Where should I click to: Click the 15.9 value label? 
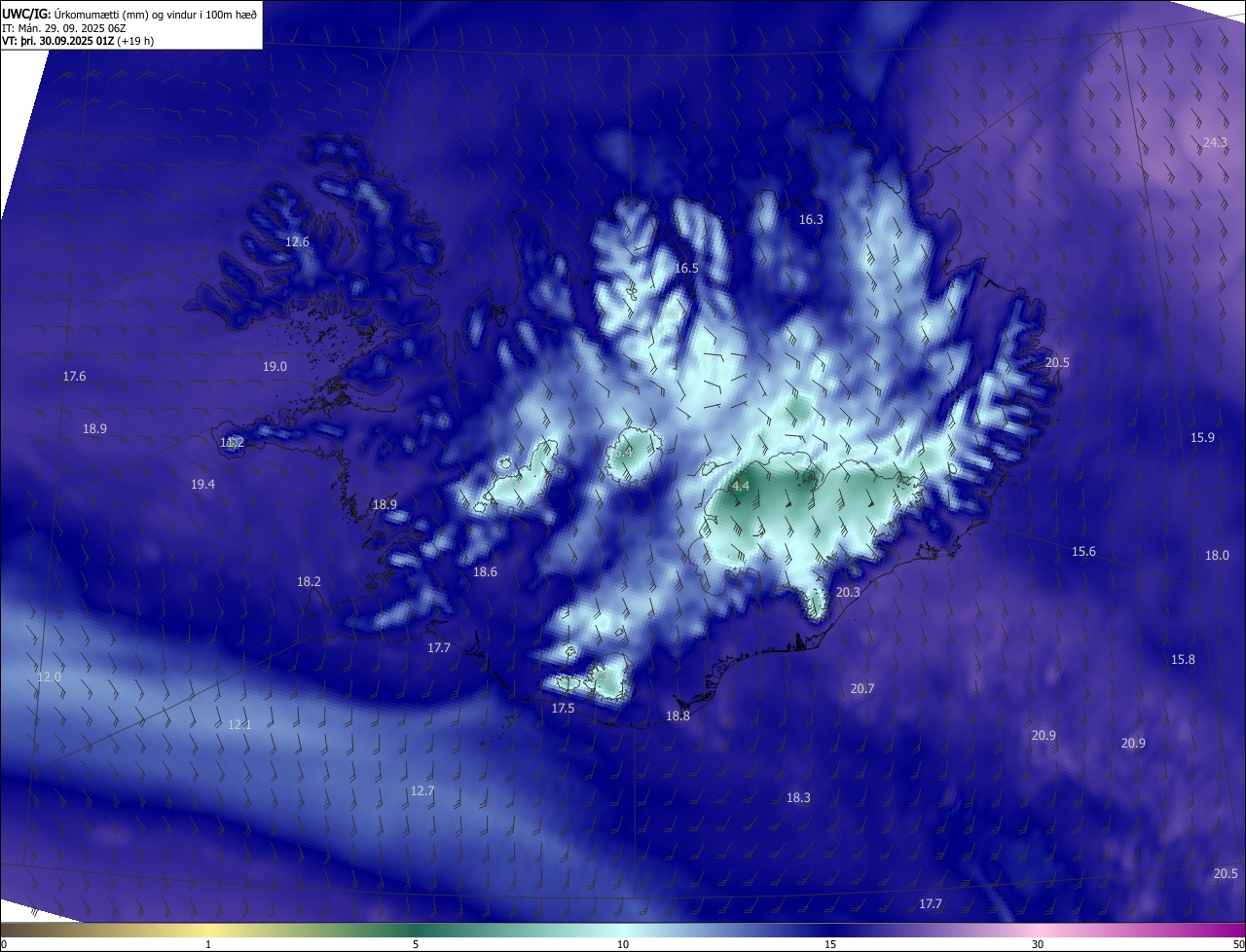point(1202,437)
